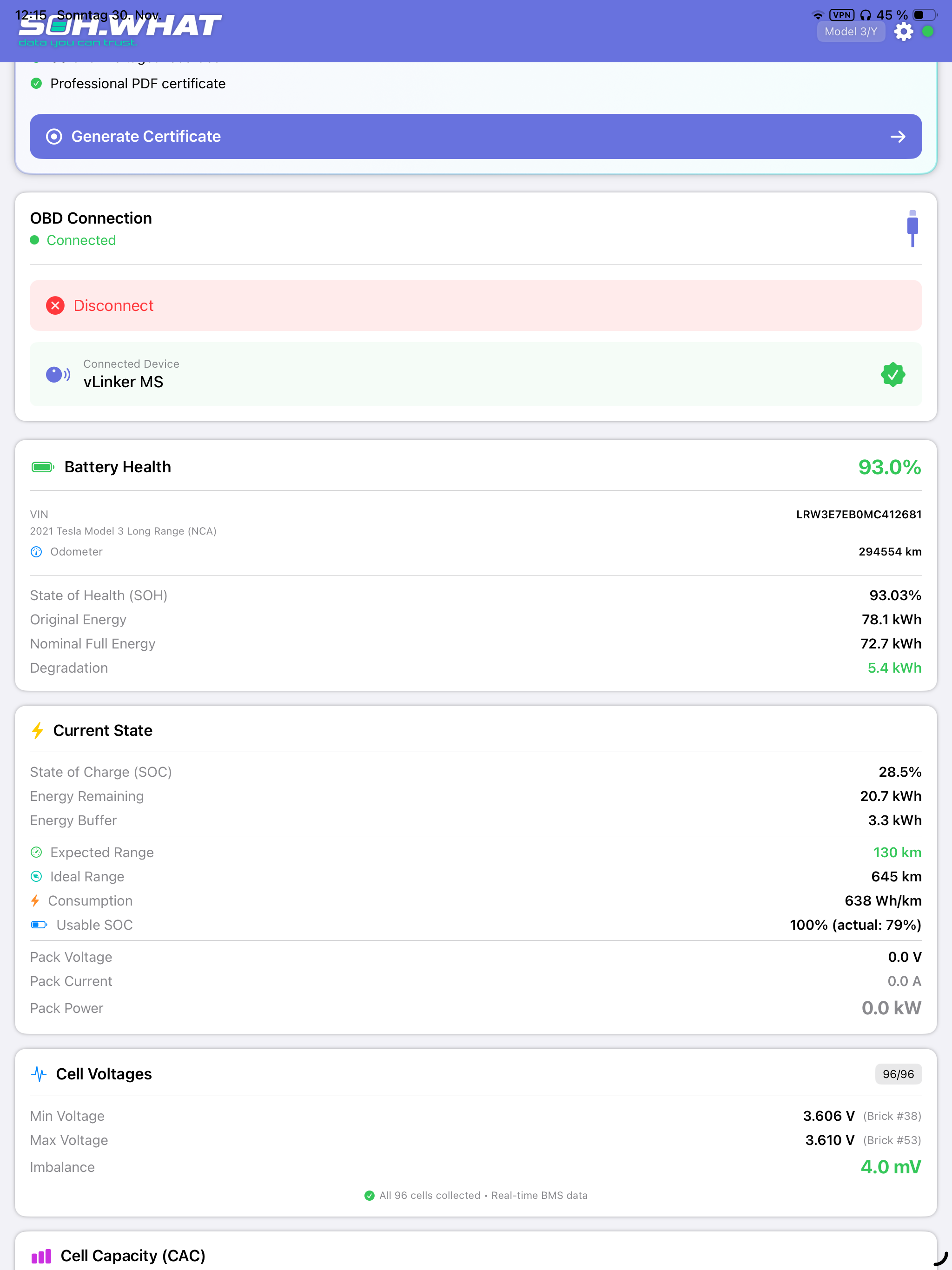952x1270 pixels.
Task: Tap the Min Voltage 3.606 V value
Action: [x=828, y=1116]
